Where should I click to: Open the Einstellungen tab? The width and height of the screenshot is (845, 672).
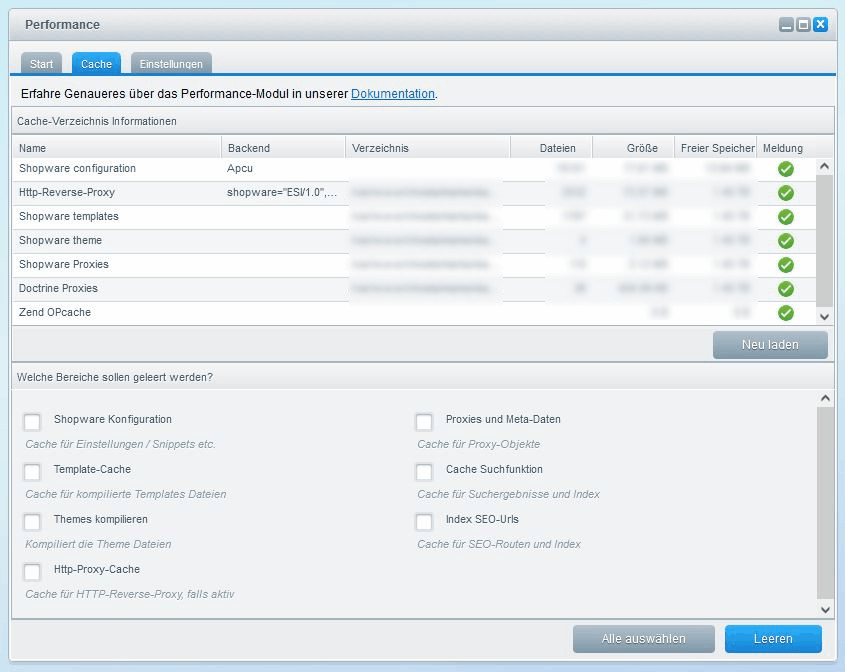point(171,64)
